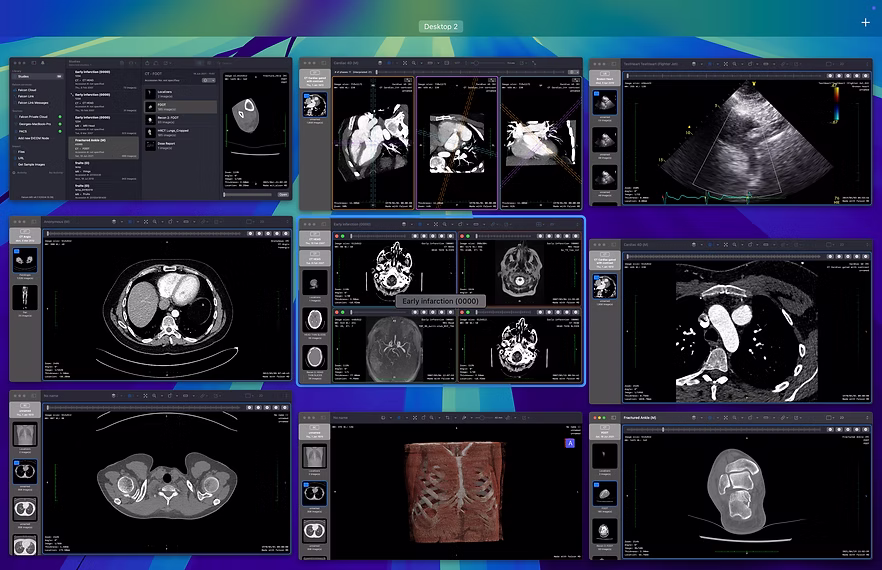Viewport: 882px width, 570px height.
Task: Click fit-to-window icon in the Early infarction toolbar
Action: click(436, 224)
